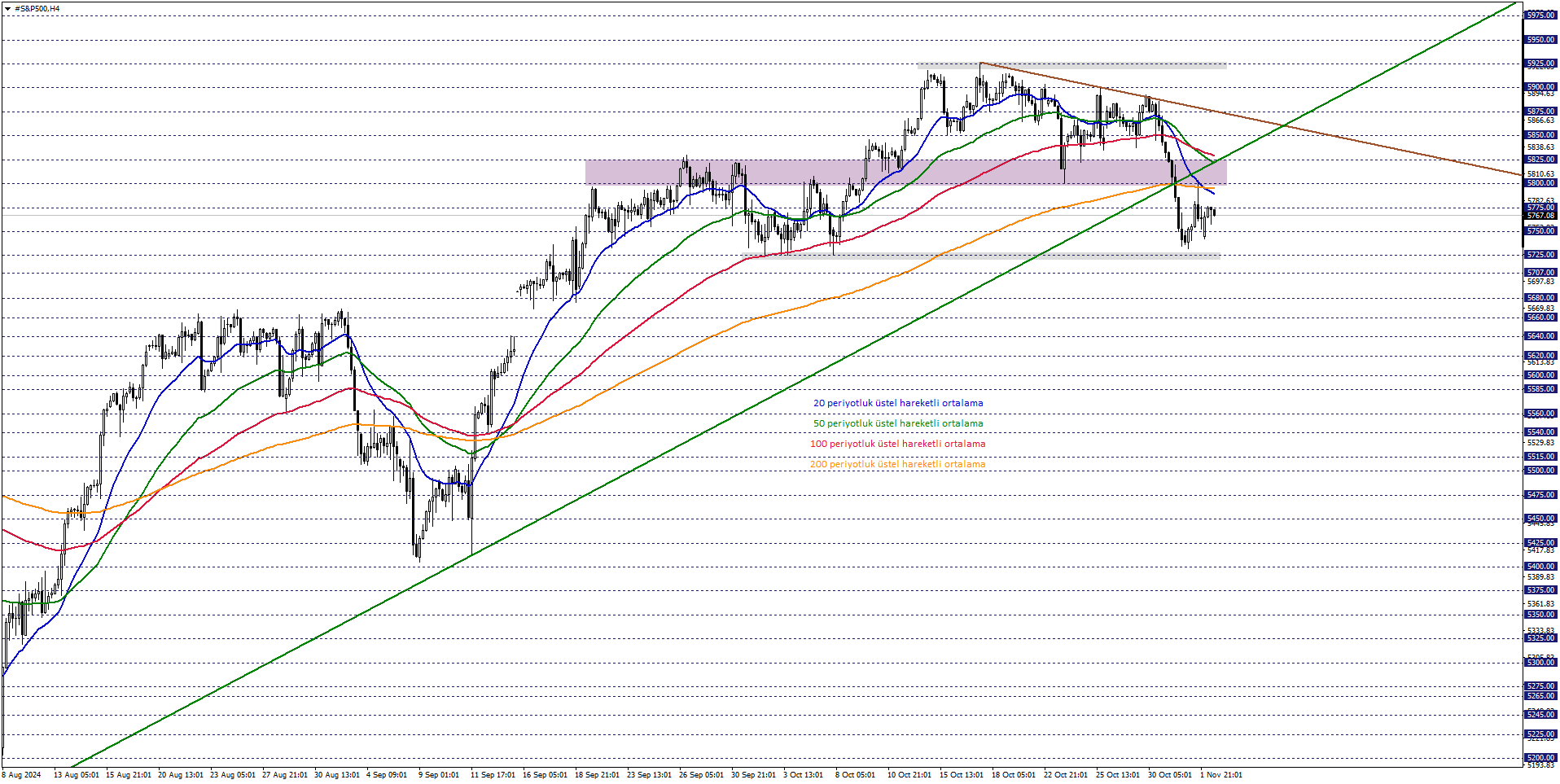
Task: Click the 18 Sep 21:01 time axis label
Action: pyautogui.click(x=597, y=775)
